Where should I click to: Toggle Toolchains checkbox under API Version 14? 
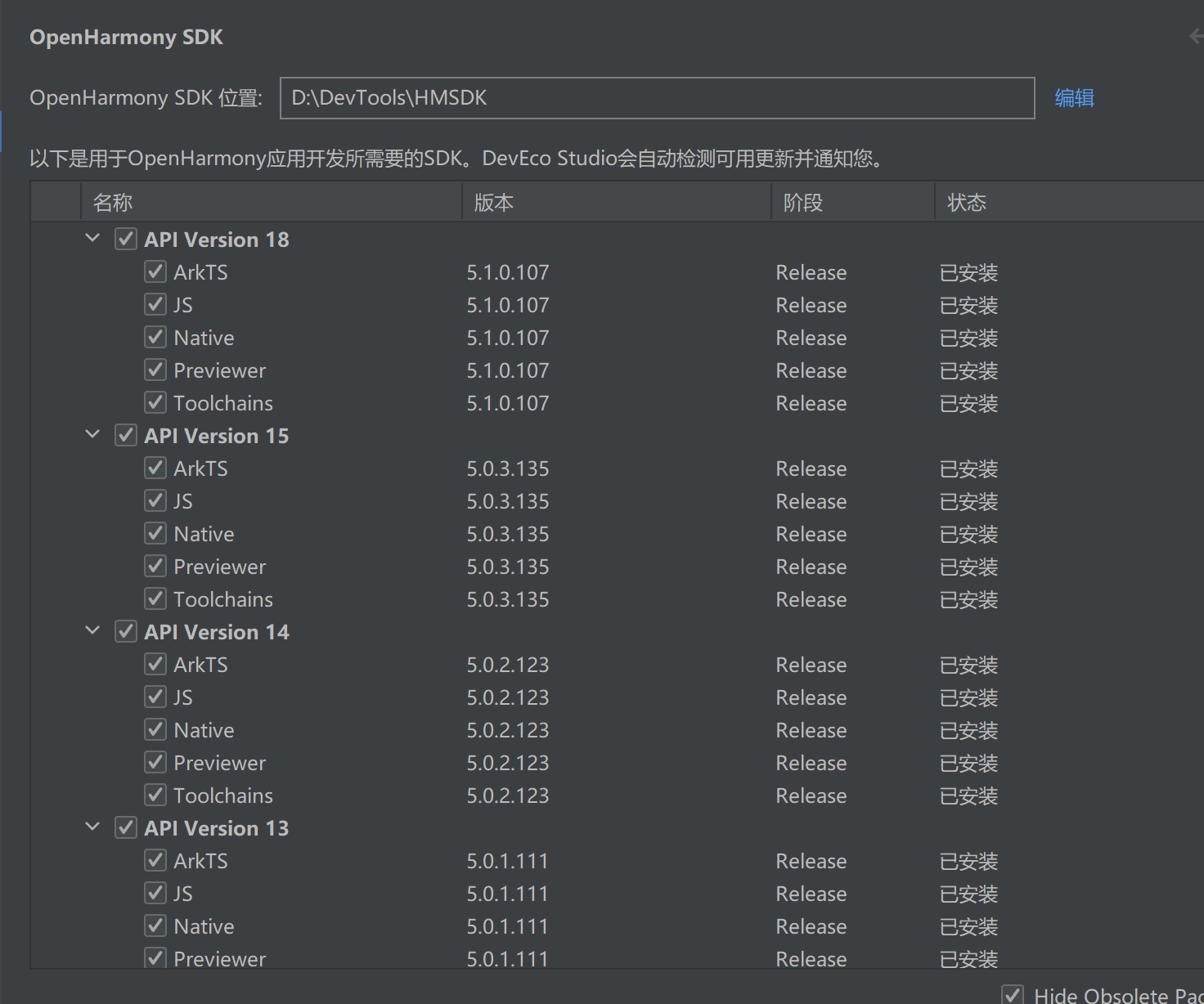(155, 795)
